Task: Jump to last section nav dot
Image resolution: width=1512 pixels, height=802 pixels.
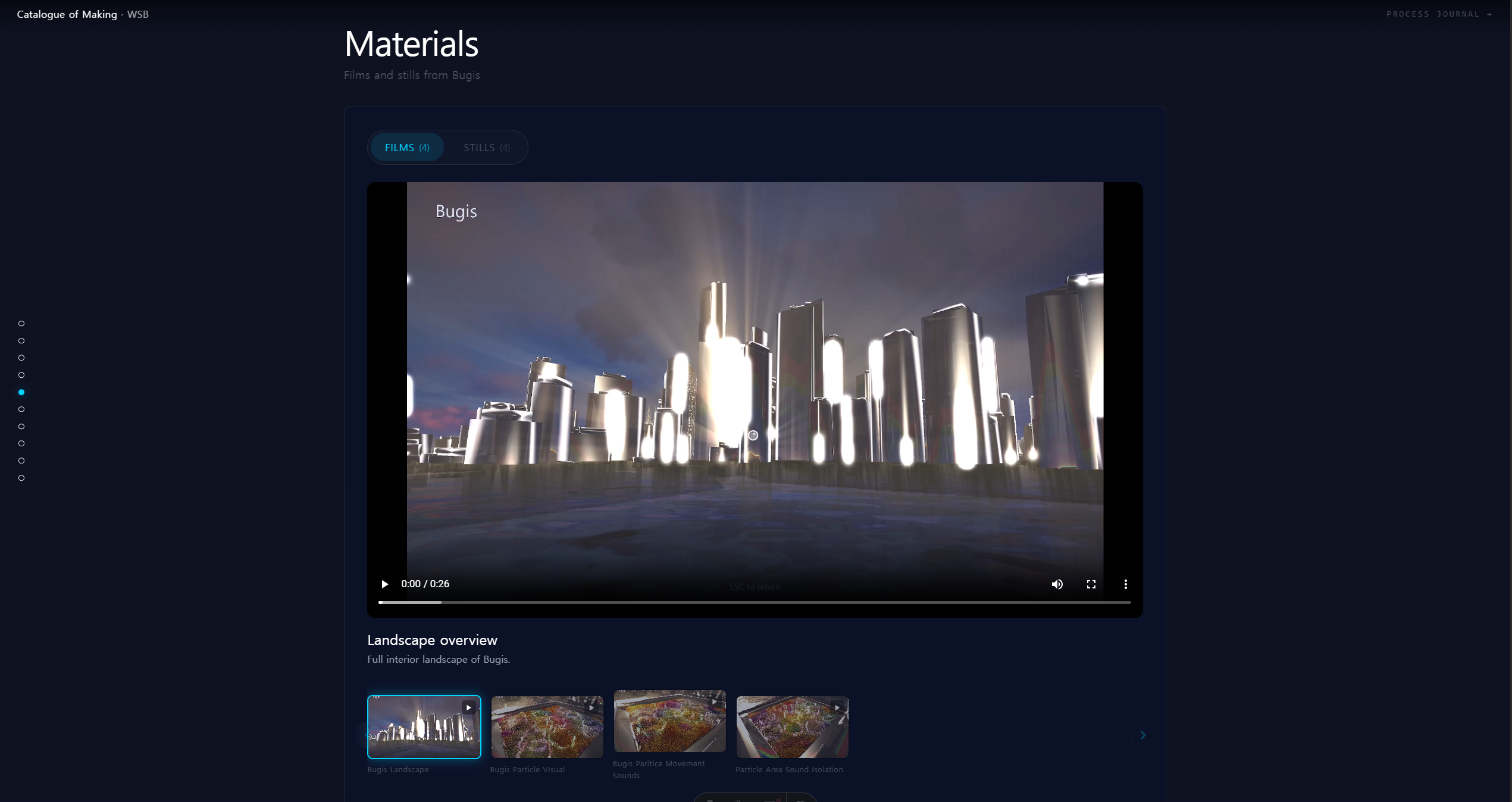Action: tap(21, 478)
